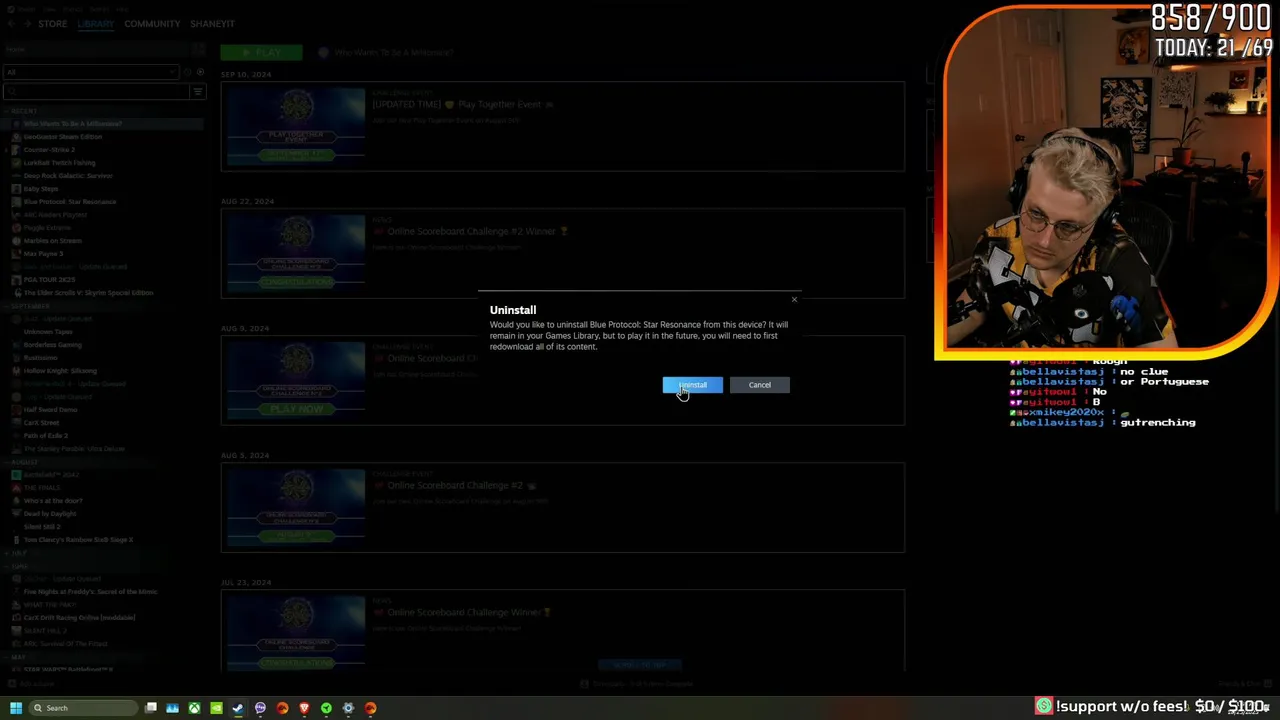Open the View menu in Steam
Screen dimensions: 1280x720
pos(50,8)
